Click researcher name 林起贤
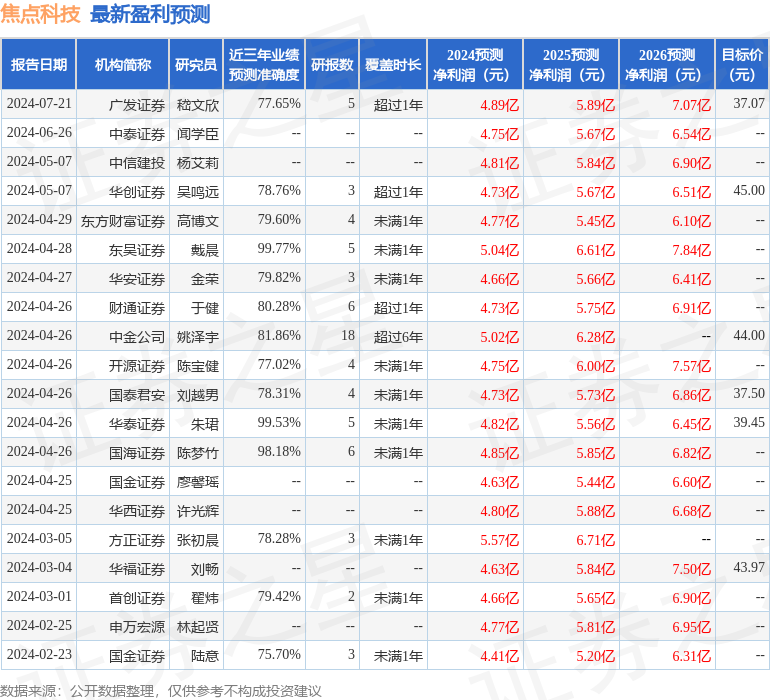 click(197, 627)
